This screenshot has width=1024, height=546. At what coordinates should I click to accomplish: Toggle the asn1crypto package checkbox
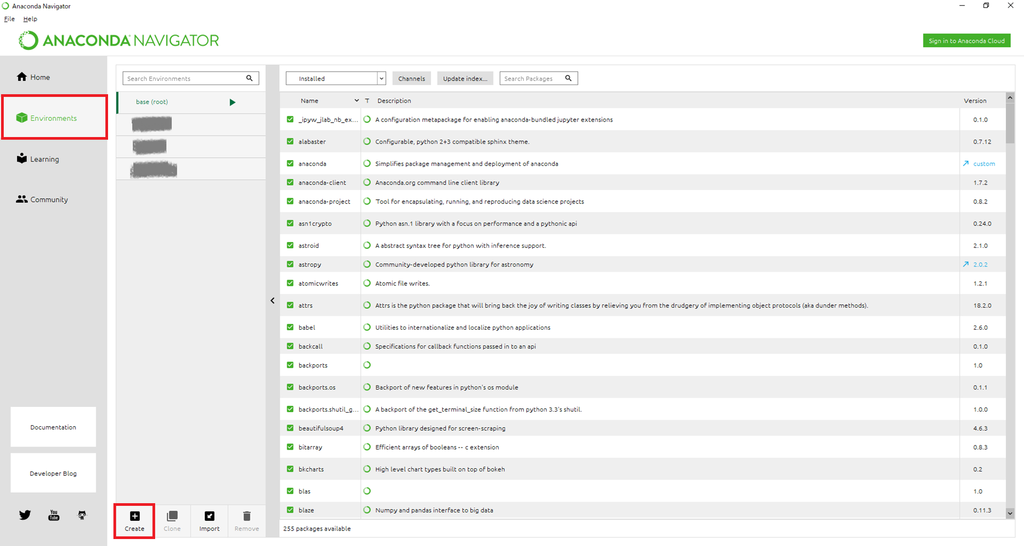click(x=290, y=223)
